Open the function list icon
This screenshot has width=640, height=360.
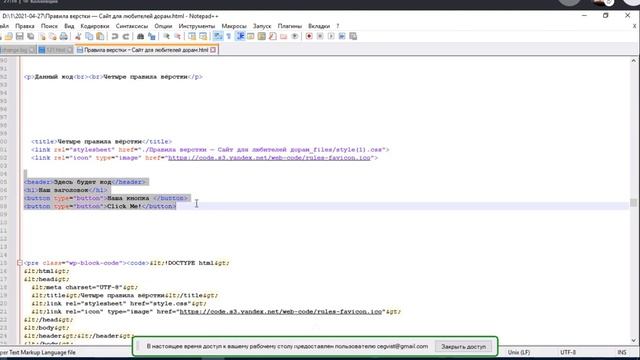273,36
